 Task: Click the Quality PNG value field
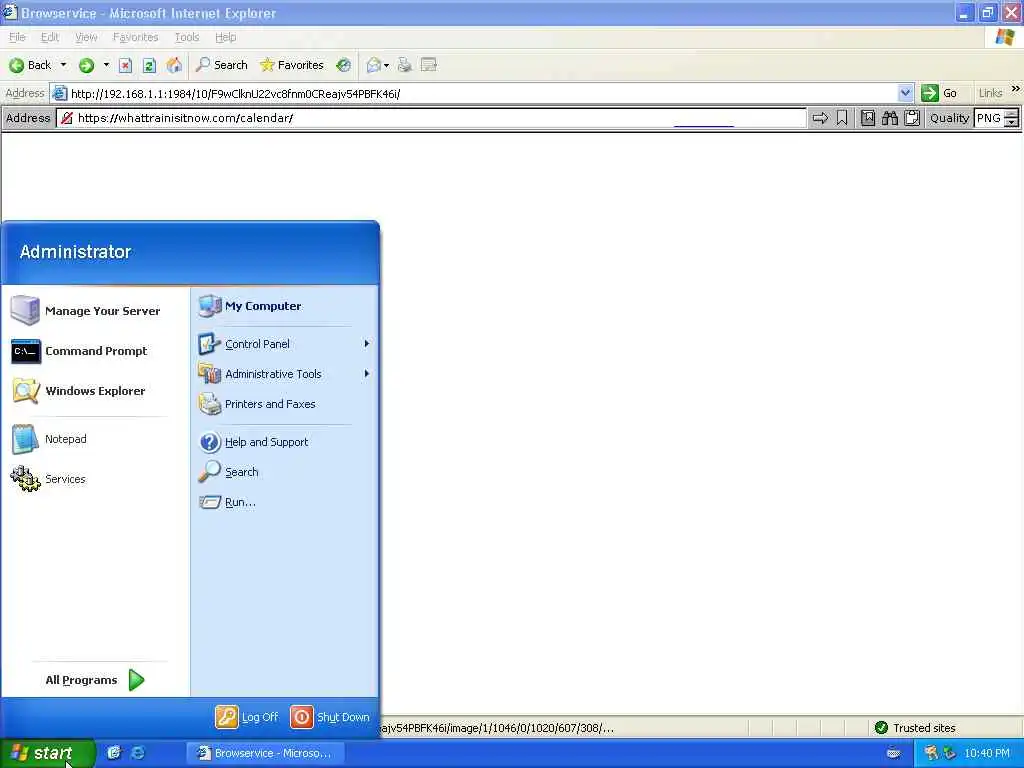click(x=989, y=118)
